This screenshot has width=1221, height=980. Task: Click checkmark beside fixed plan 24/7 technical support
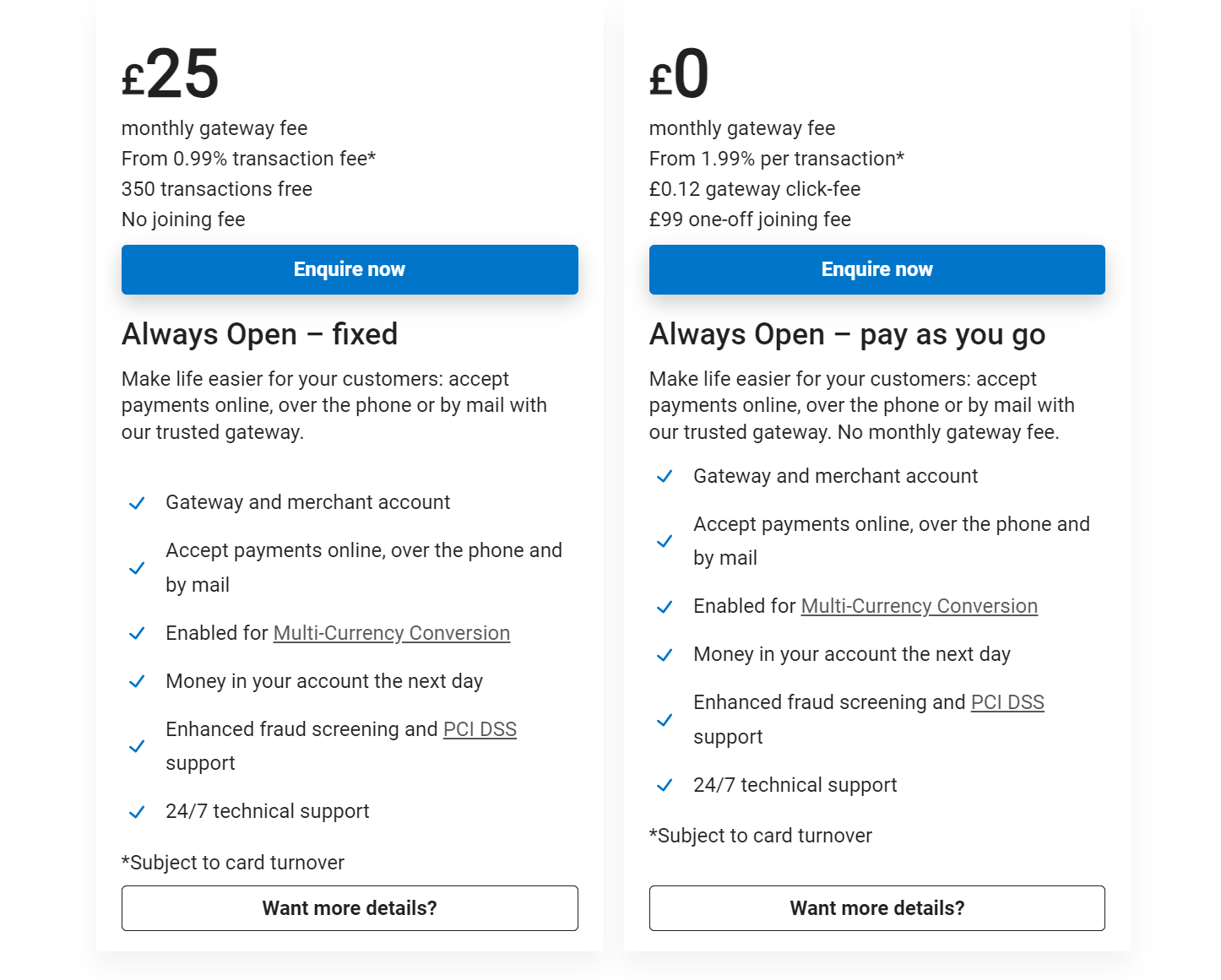pos(136,812)
